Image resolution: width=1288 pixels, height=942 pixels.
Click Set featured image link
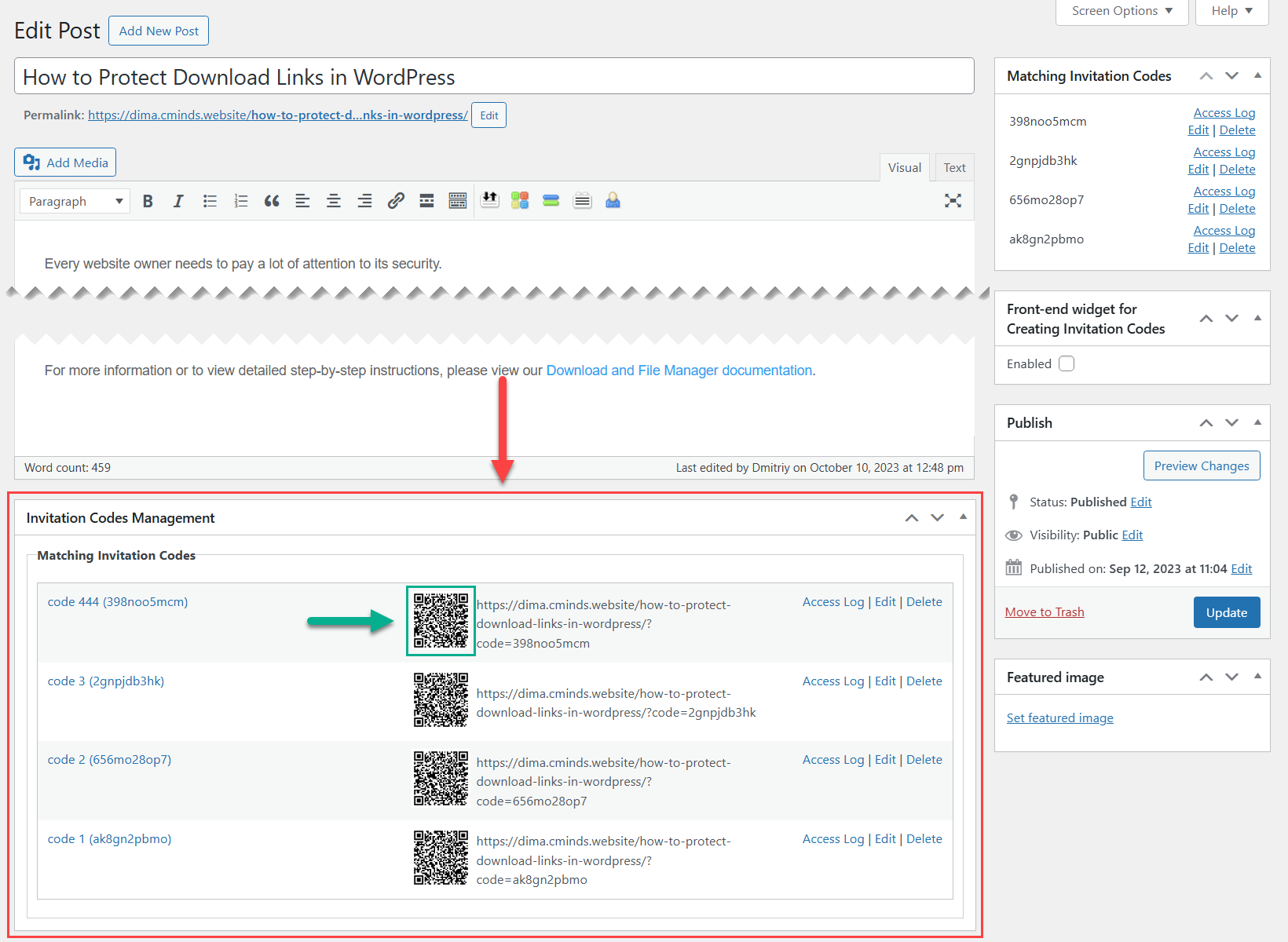tap(1059, 718)
